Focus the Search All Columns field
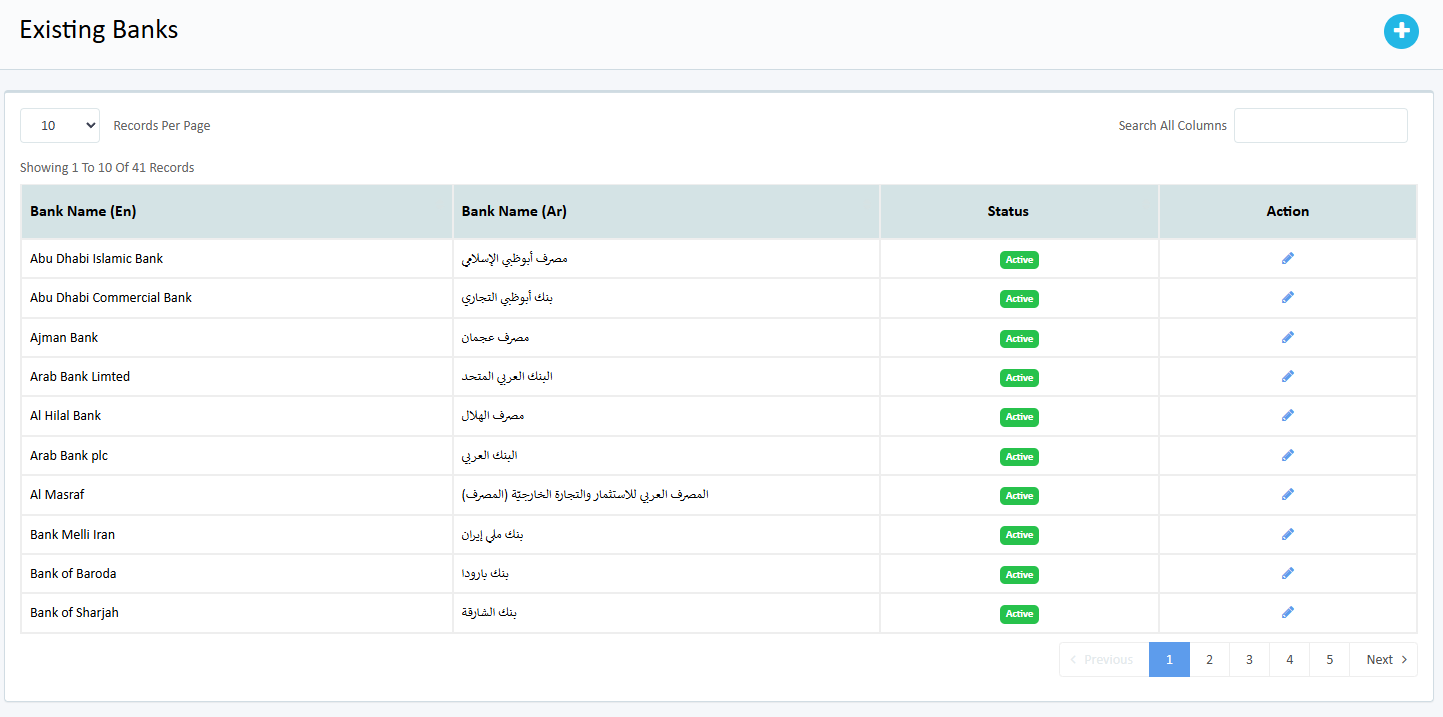This screenshot has height=717, width=1443. (x=1320, y=125)
